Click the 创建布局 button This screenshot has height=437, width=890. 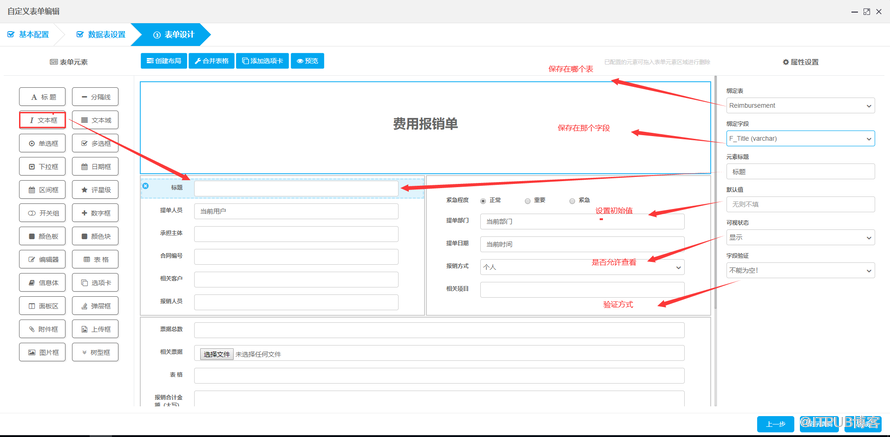pyautogui.click(x=164, y=61)
